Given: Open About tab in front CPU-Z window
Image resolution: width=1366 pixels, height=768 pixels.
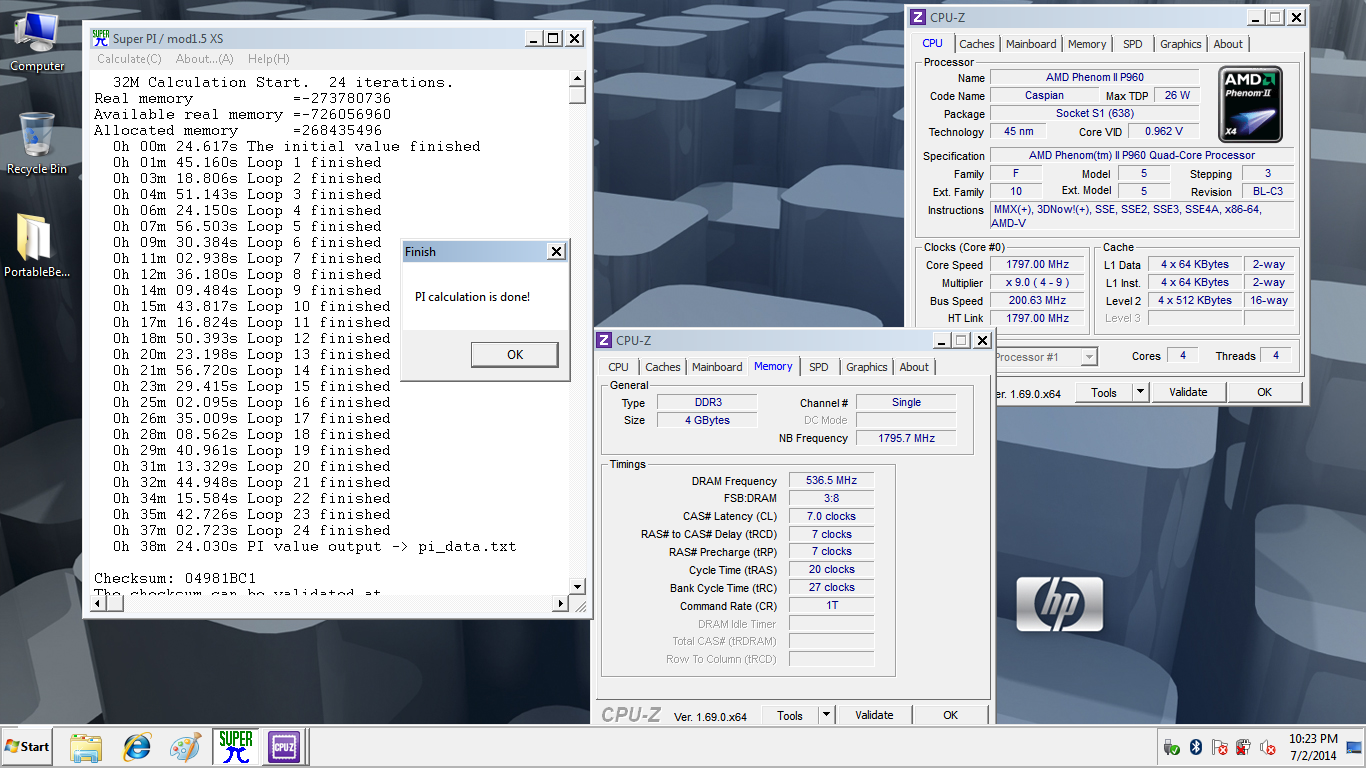Looking at the screenshot, I should (914, 367).
